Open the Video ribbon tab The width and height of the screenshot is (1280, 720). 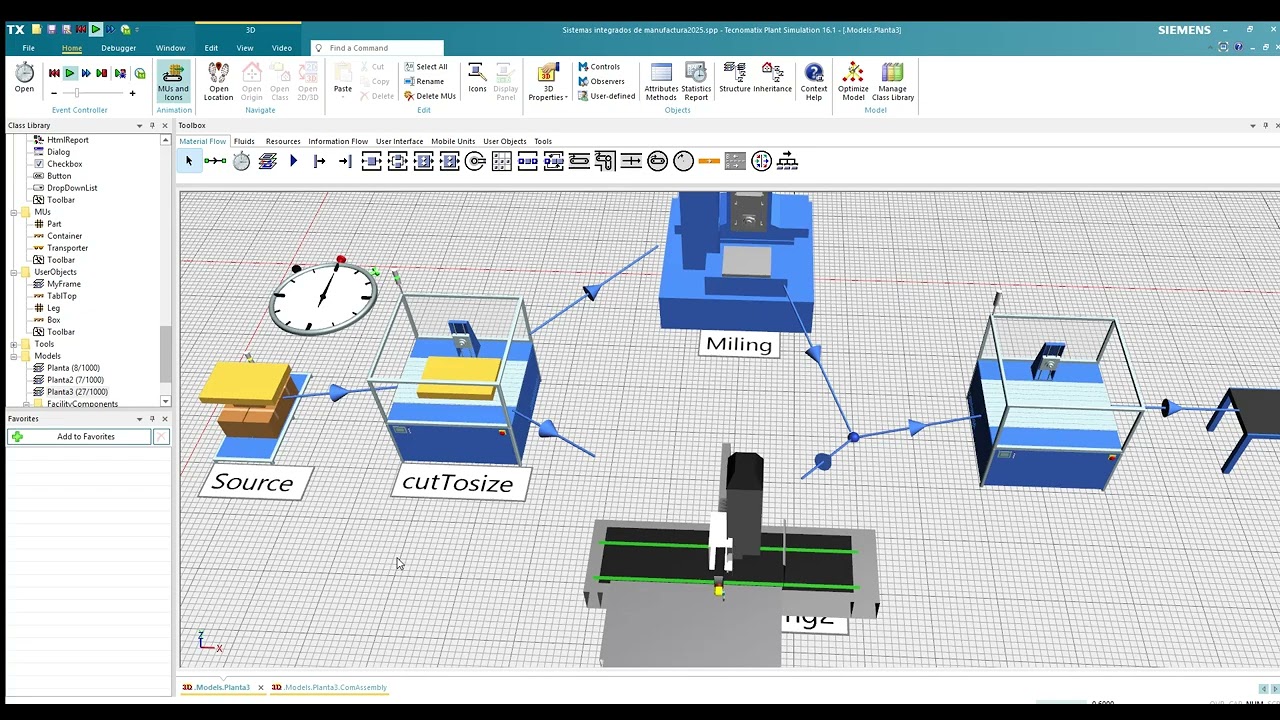(282, 48)
